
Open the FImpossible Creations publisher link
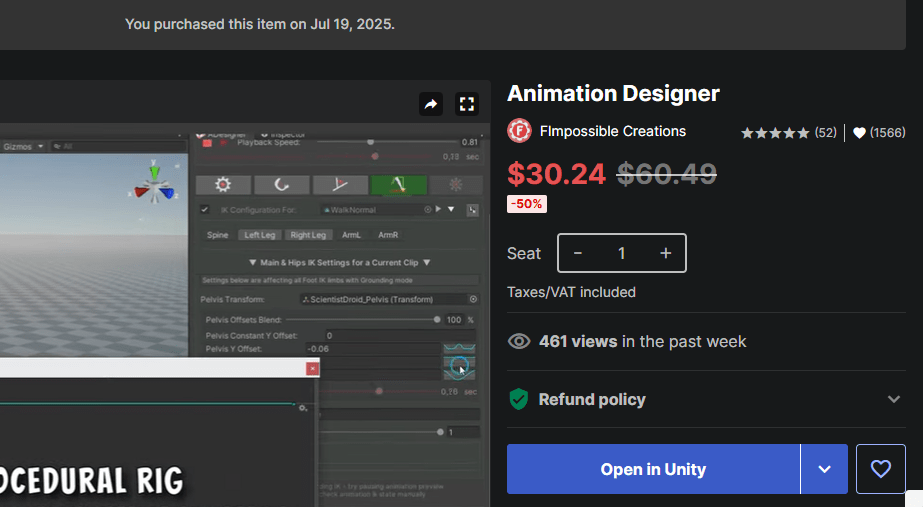(x=613, y=131)
